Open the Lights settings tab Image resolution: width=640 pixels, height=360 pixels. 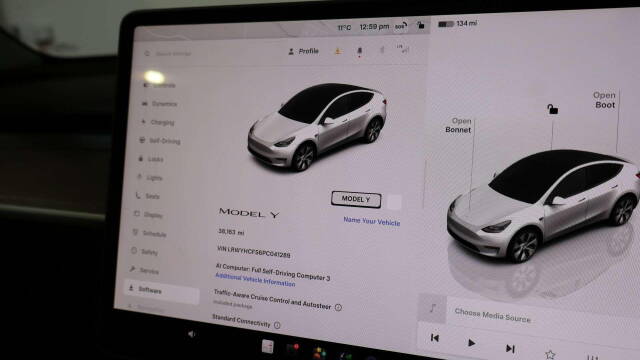[x=149, y=178]
